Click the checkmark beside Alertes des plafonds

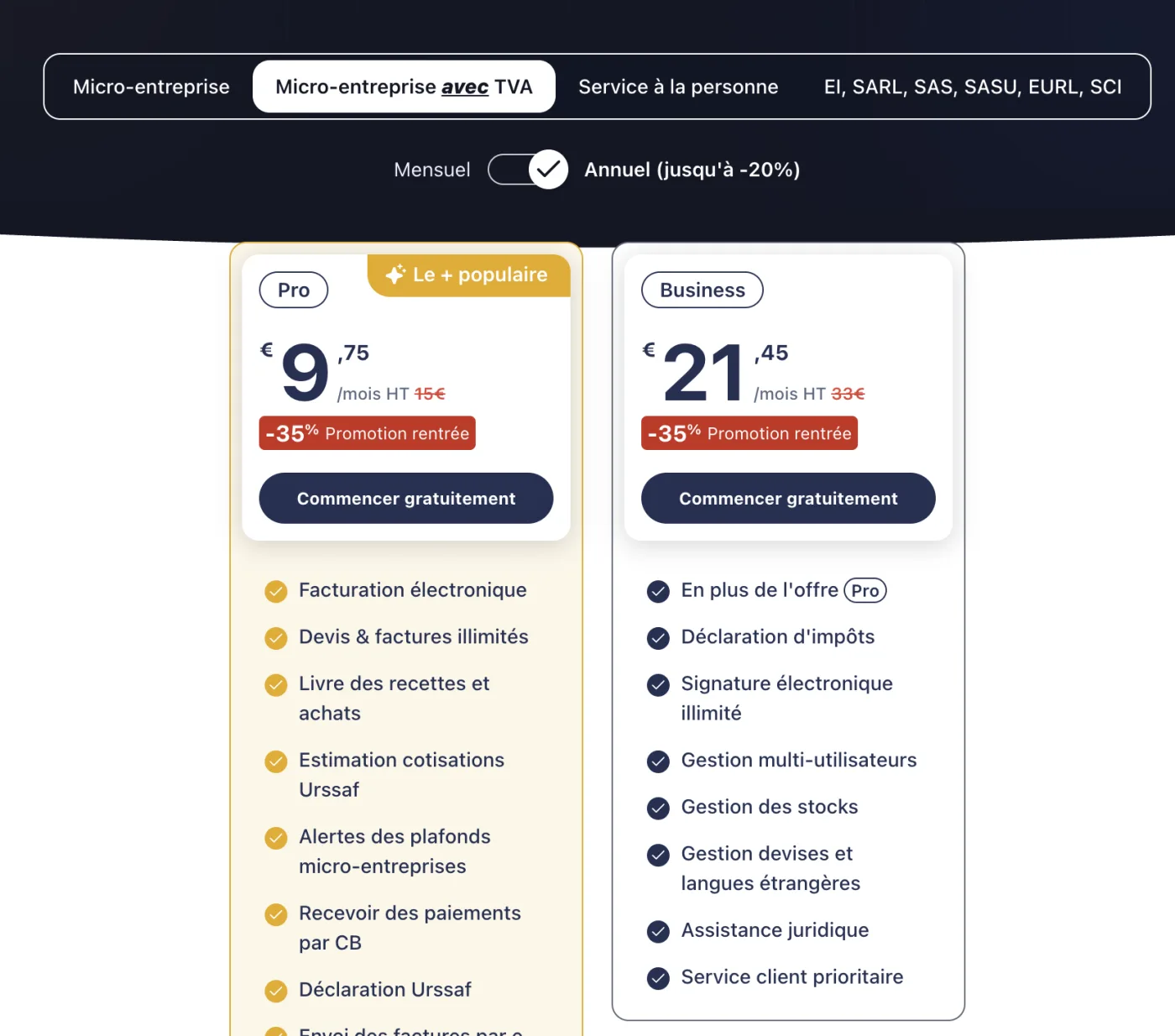coord(276,838)
